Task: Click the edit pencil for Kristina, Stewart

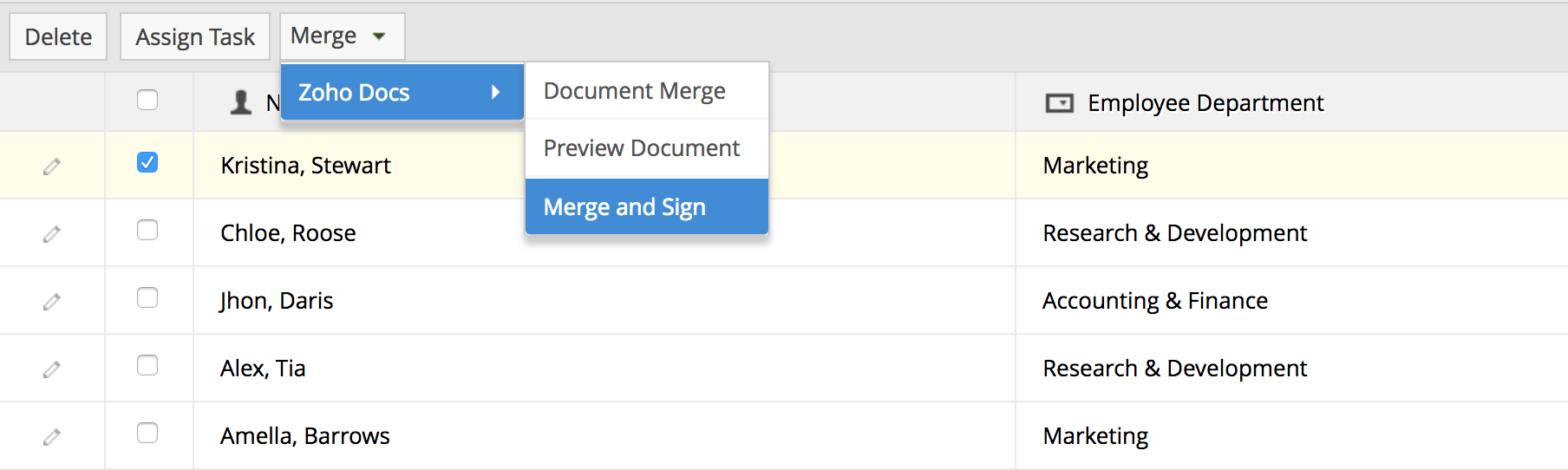Action: click(x=52, y=166)
